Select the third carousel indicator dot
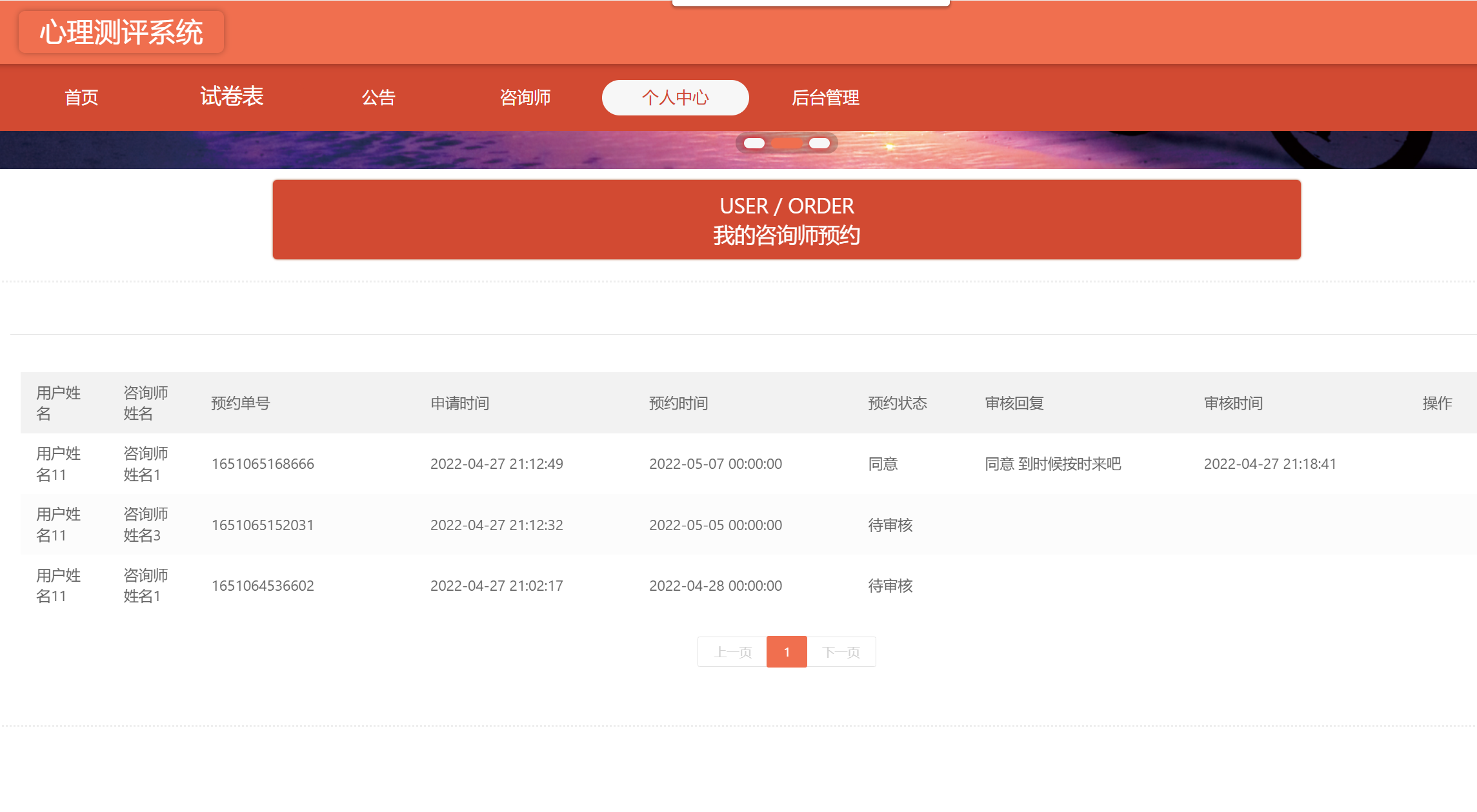1477x812 pixels. click(x=819, y=144)
